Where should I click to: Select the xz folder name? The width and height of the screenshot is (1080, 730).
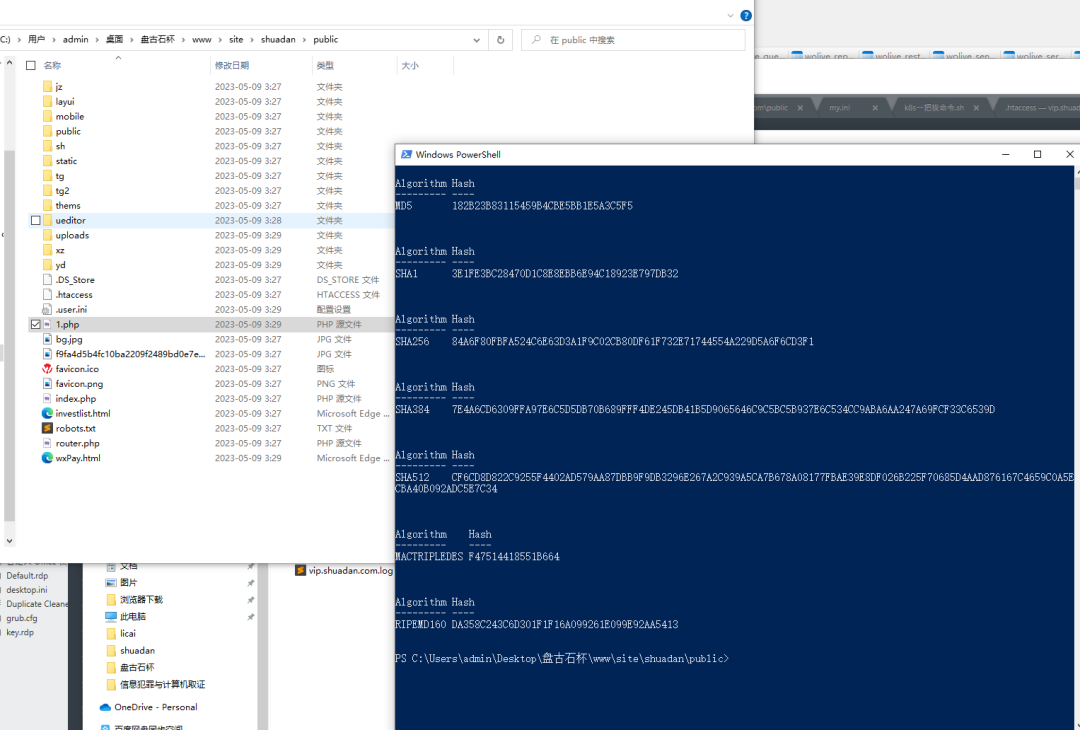point(60,250)
